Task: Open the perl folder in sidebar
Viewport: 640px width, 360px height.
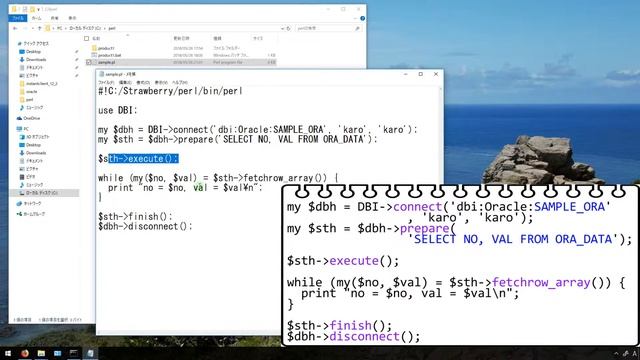Action: [x=29, y=100]
